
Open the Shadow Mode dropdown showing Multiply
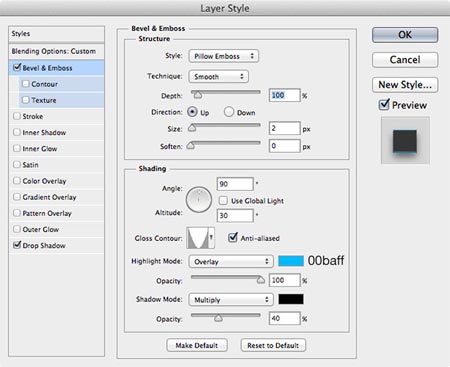(231, 300)
